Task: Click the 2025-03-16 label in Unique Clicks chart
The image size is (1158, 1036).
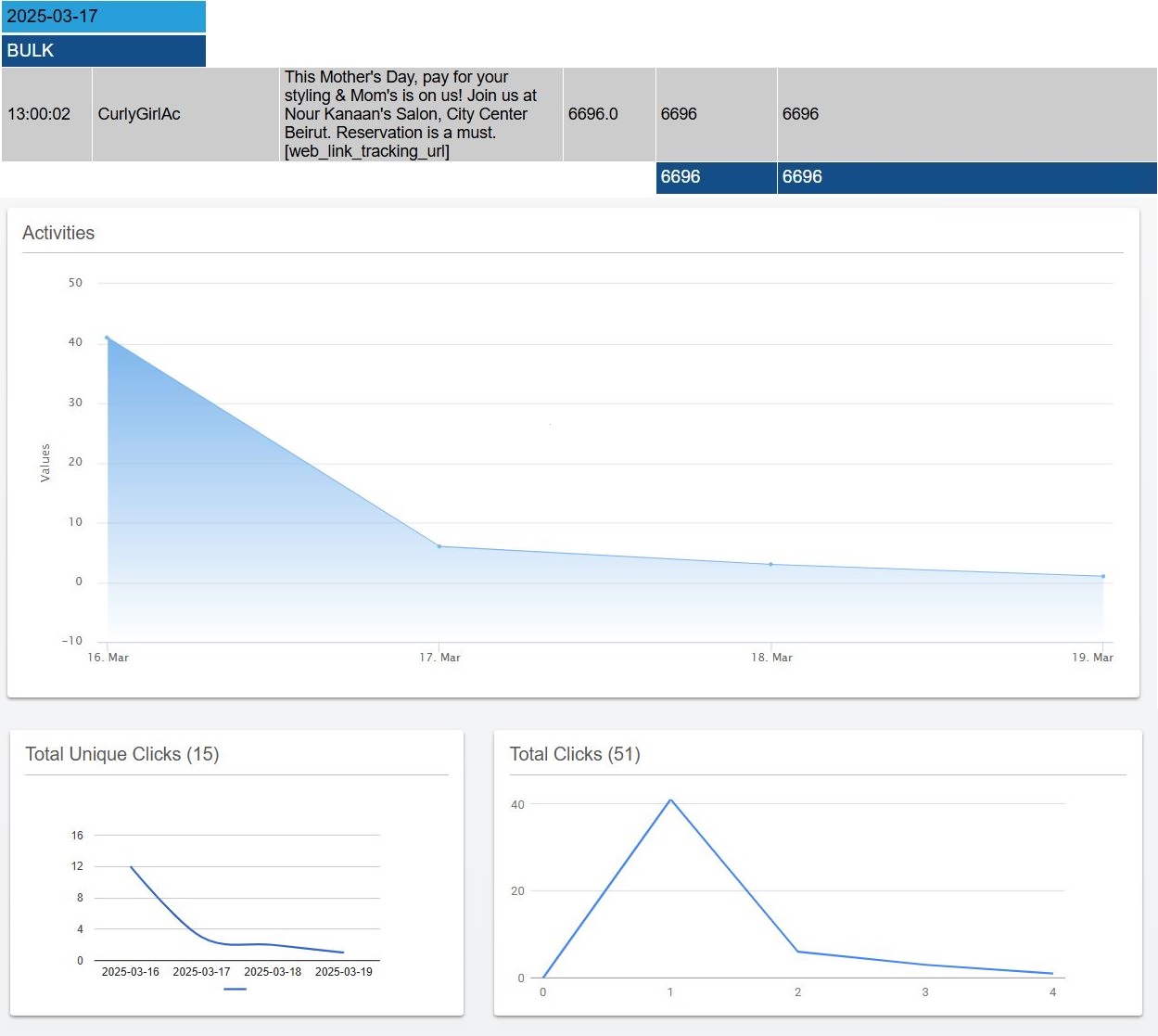Action: 131,972
